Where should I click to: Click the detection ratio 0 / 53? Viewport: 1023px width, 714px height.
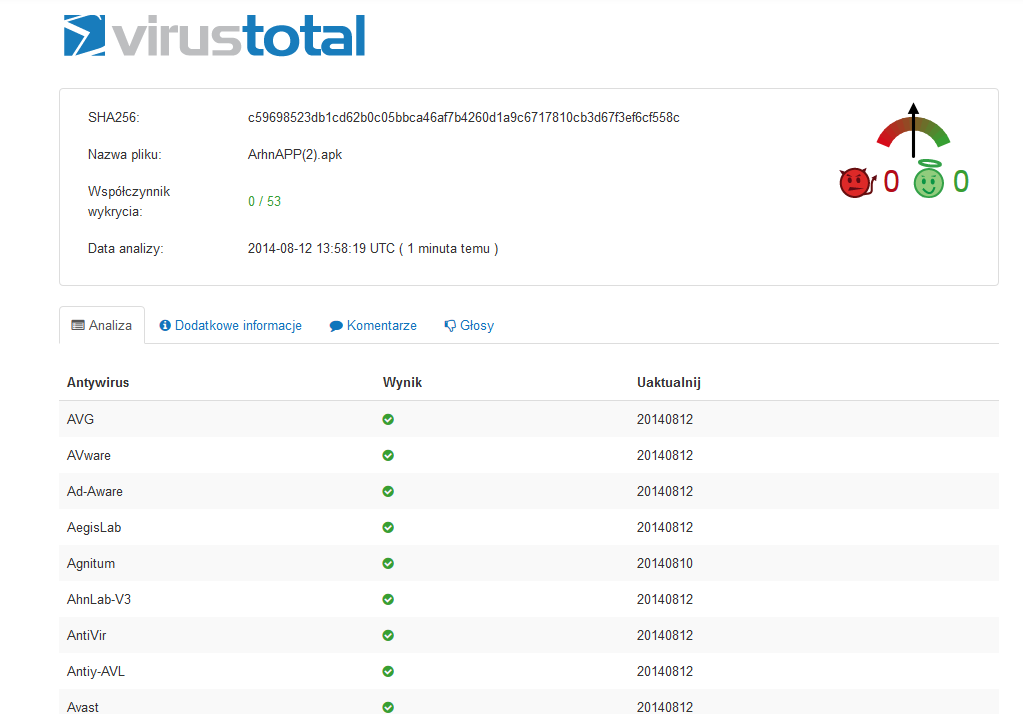point(264,201)
